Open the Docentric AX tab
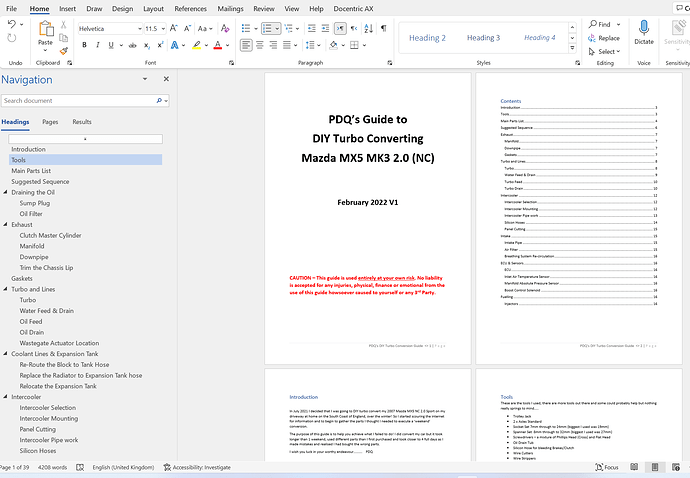The image size is (690, 478). click(353, 8)
